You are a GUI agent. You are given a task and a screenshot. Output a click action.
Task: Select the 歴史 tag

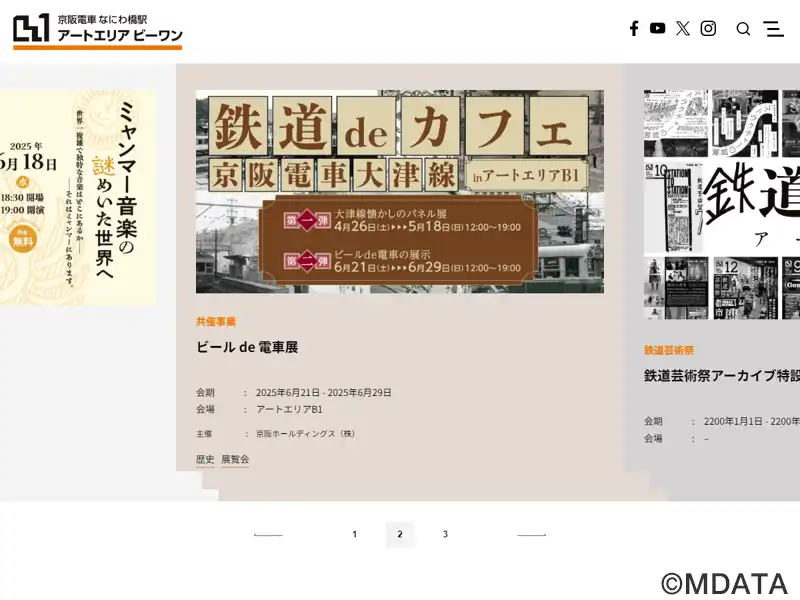[205, 459]
